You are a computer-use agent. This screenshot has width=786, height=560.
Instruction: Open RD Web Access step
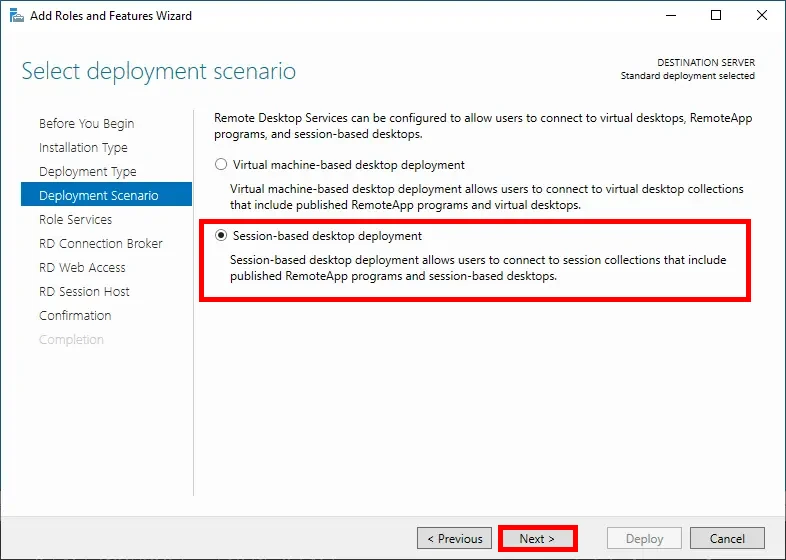[82, 268]
